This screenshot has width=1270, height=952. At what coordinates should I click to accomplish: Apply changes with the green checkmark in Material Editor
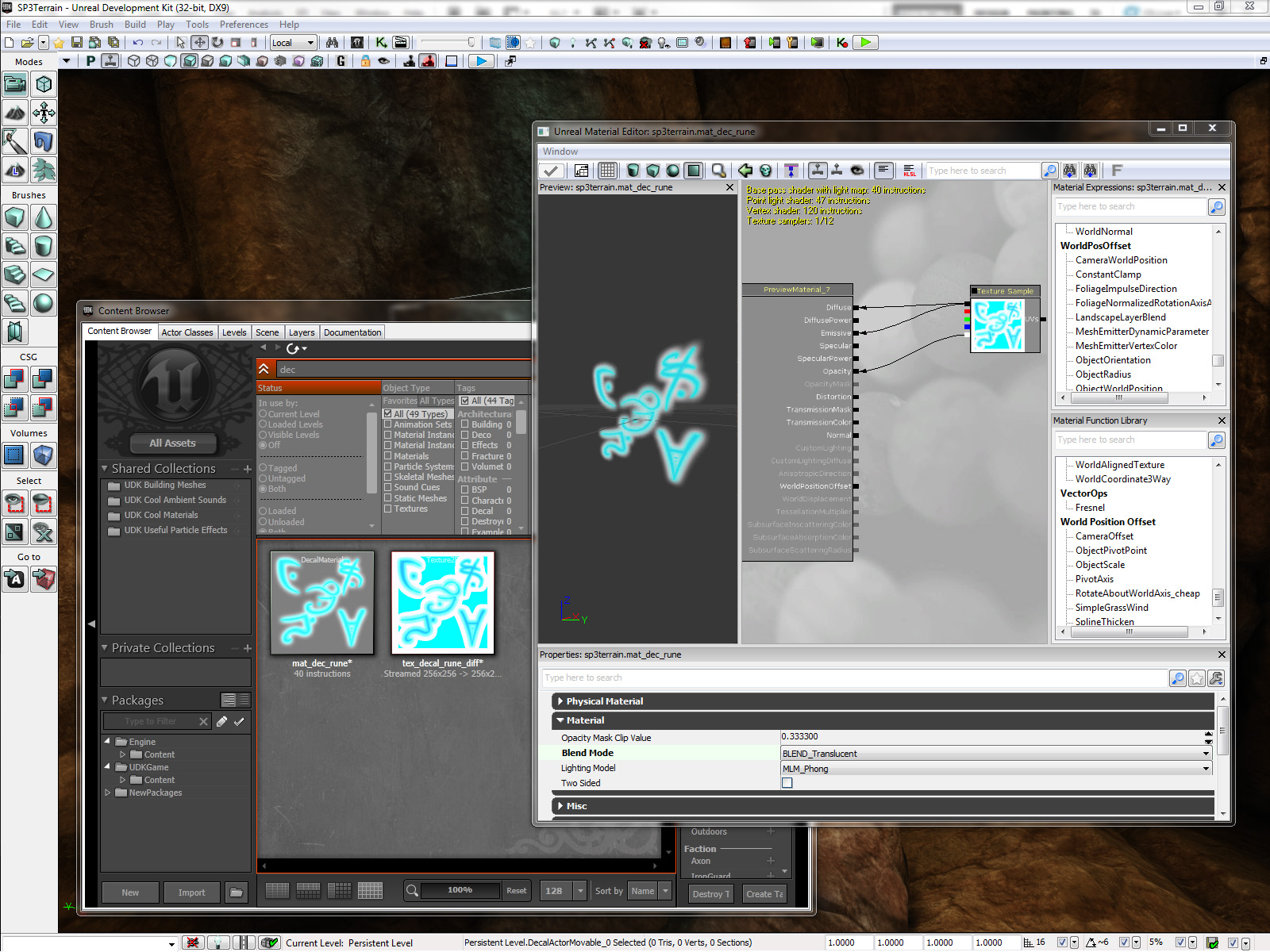552,171
